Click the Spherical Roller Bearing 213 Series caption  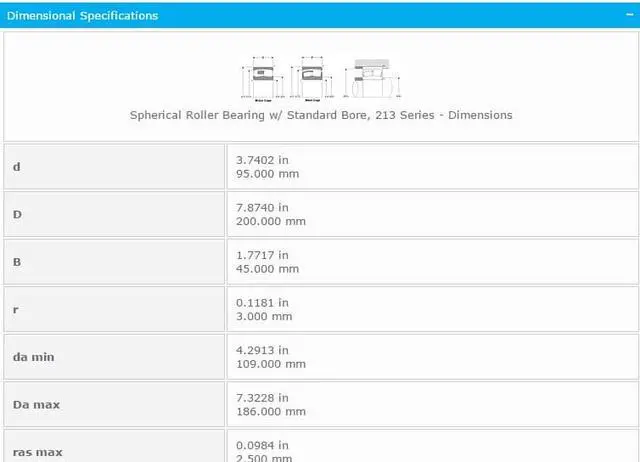pos(321,115)
